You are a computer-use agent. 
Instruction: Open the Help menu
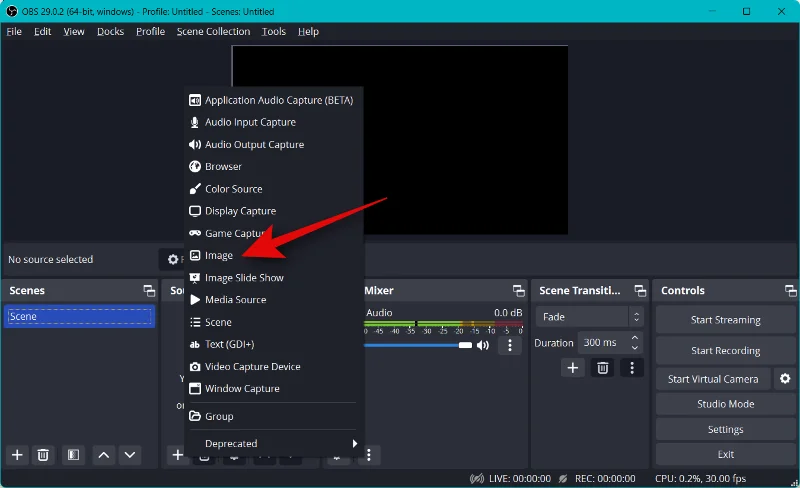(x=308, y=32)
